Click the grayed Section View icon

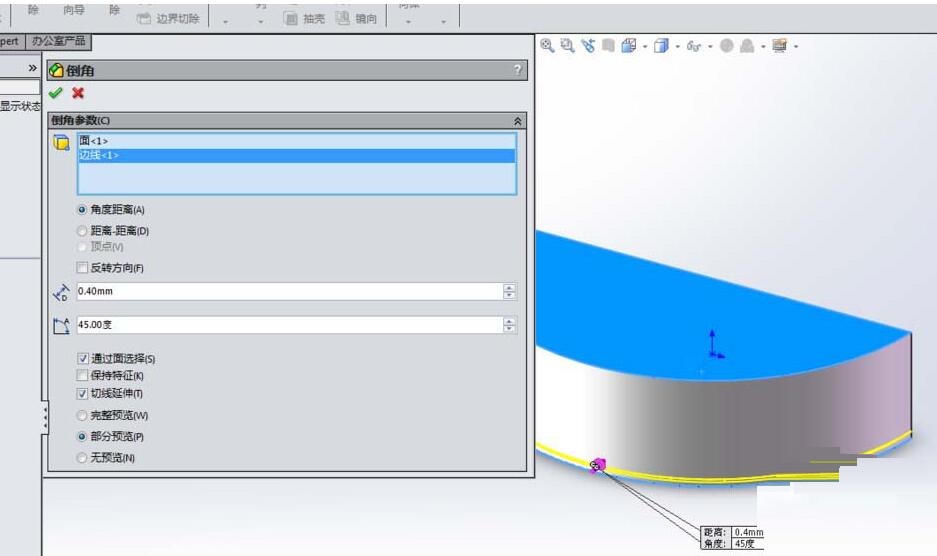point(608,45)
